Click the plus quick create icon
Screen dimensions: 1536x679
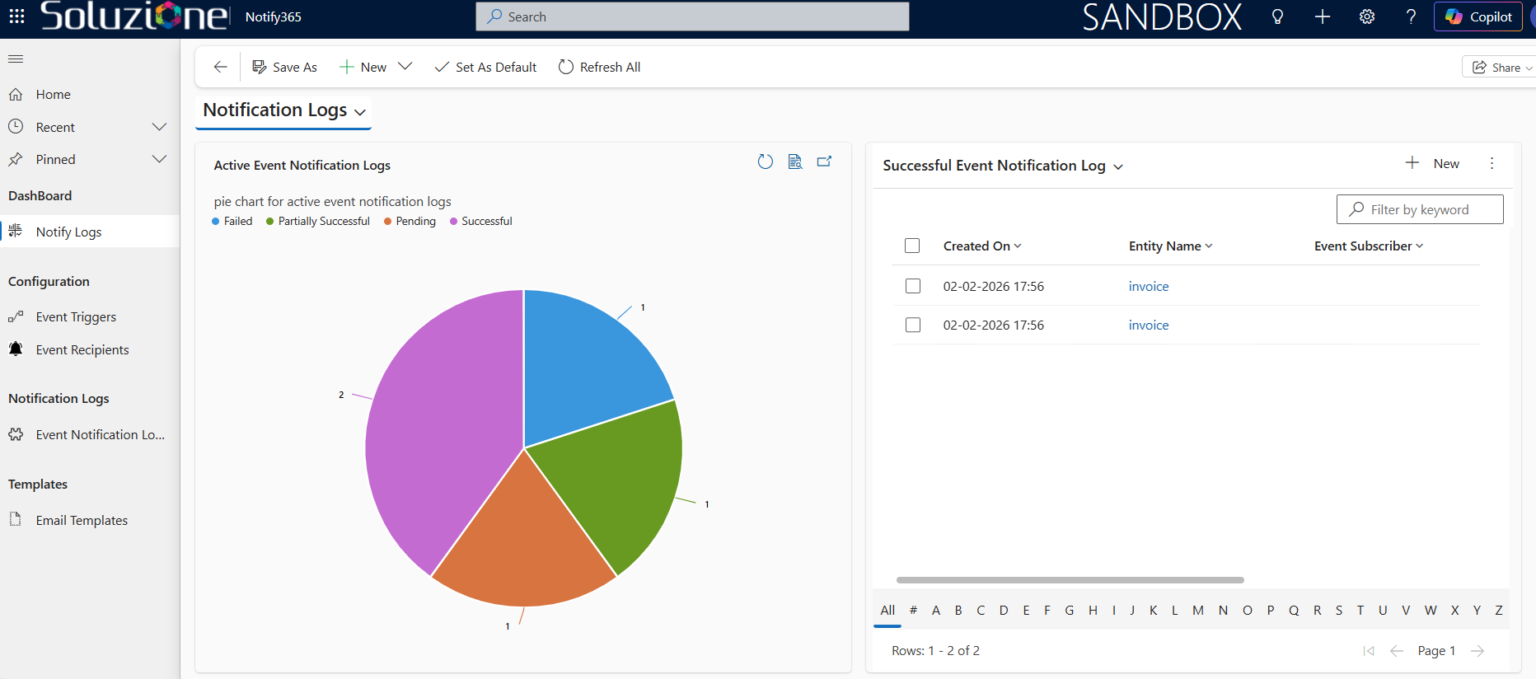(x=1322, y=17)
